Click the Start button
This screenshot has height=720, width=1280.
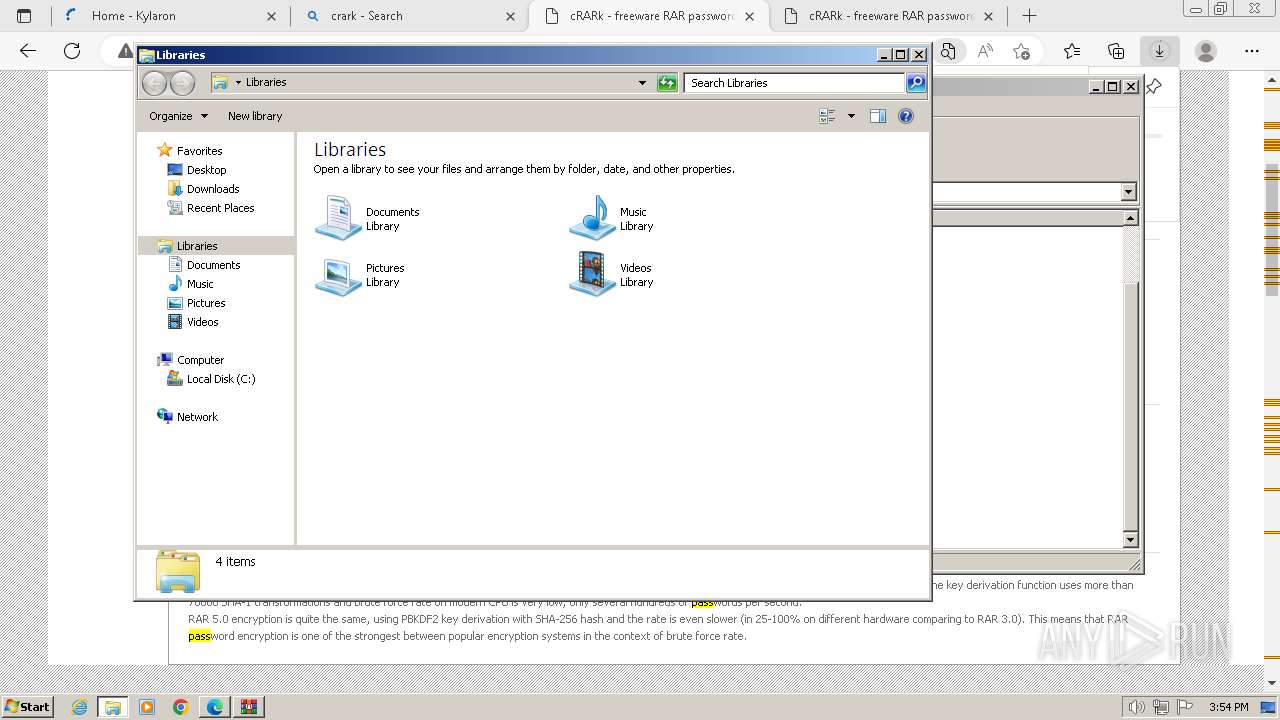coord(28,707)
